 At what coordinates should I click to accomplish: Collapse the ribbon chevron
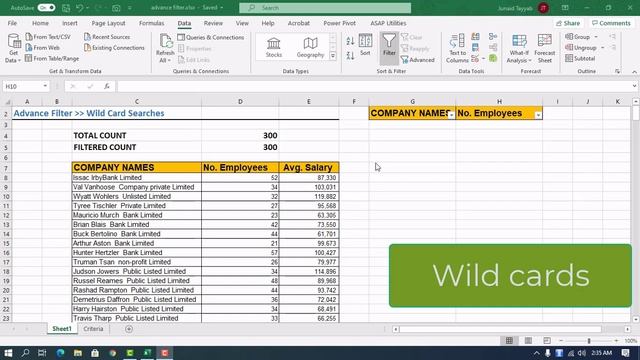(634, 72)
